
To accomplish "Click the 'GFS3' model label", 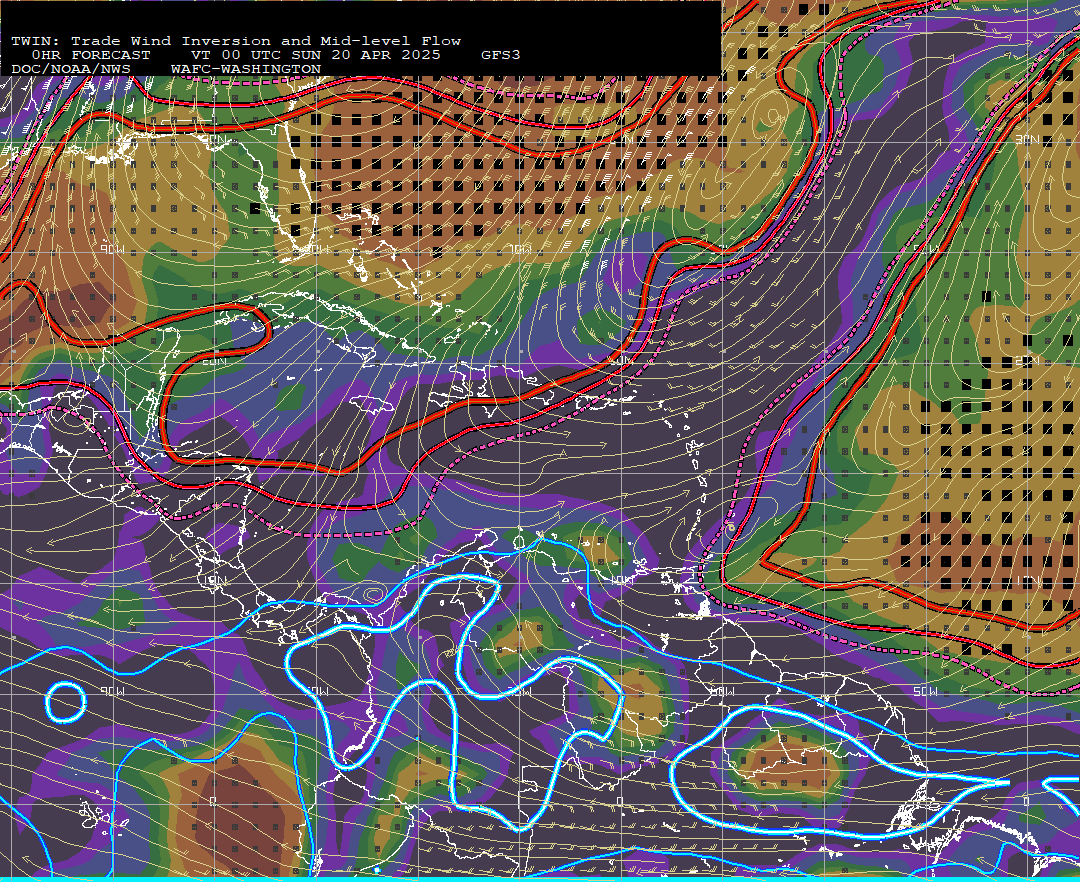I will (x=500, y=55).
